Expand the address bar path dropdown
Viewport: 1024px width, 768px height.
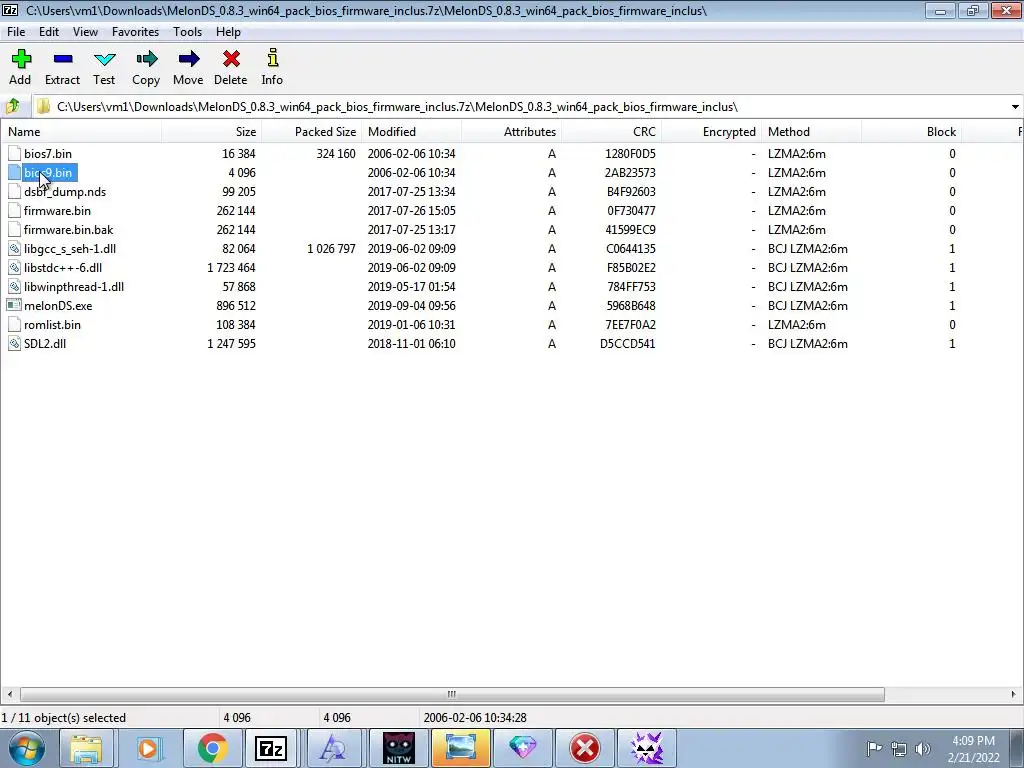[x=1014, y=106]
